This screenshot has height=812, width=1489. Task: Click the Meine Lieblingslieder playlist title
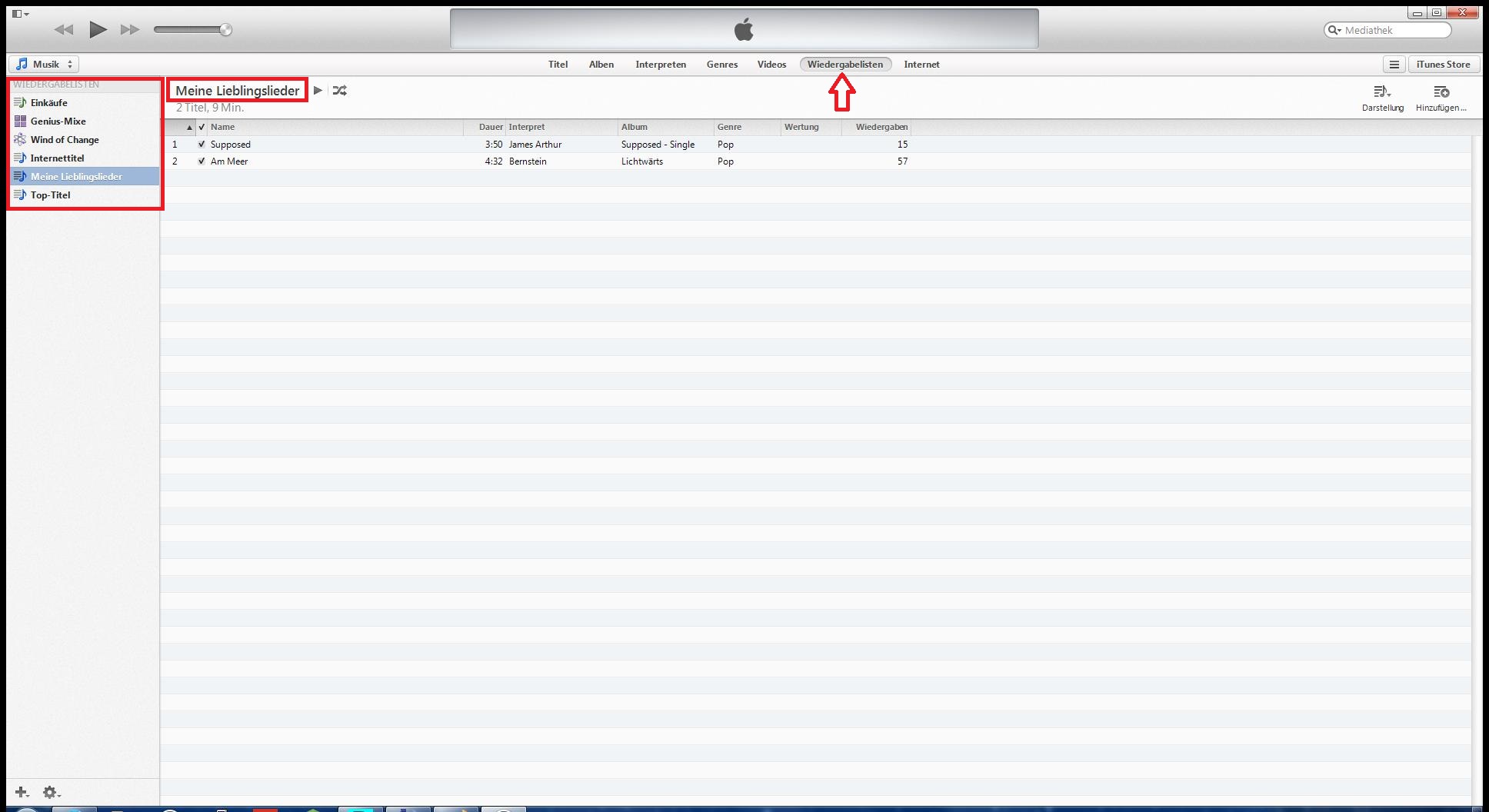(x=238, y=91)
